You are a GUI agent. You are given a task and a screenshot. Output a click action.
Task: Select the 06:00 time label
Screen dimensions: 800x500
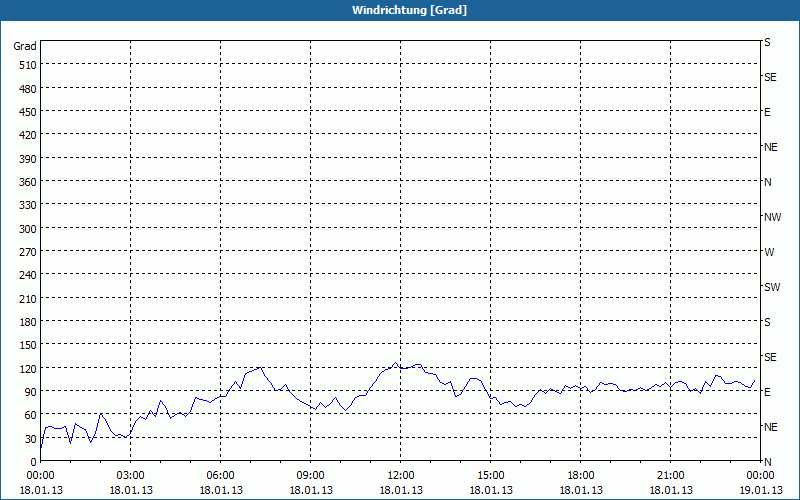(220, 476)
